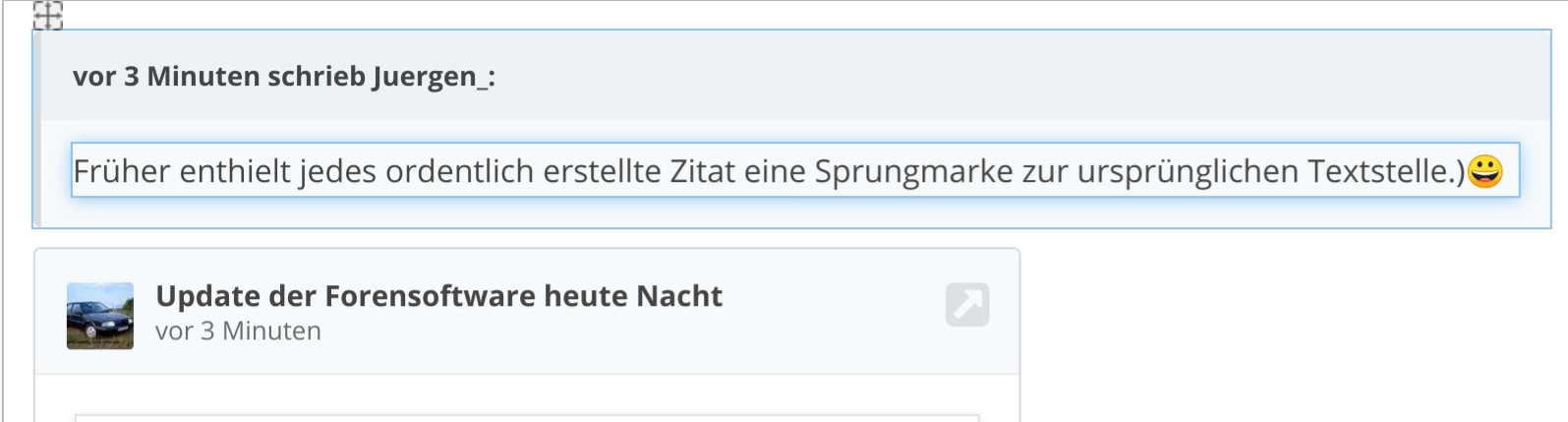The width and height of the screenshot is (1568, 422).
Task: Click the word 'Textstelle' in the quote
Action: click(x=1379, y=171)
